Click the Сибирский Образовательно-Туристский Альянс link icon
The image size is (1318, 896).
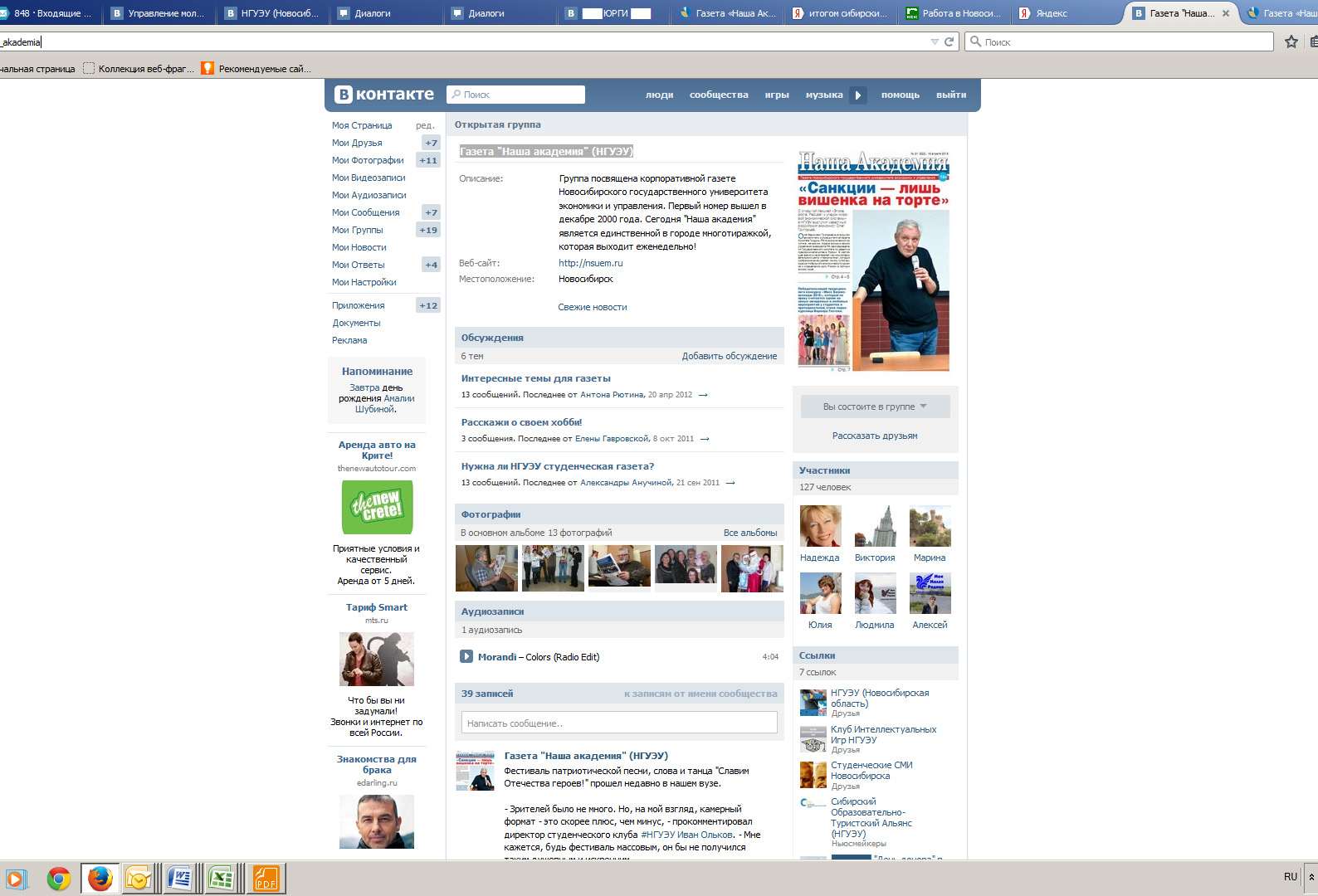(813, 803)
